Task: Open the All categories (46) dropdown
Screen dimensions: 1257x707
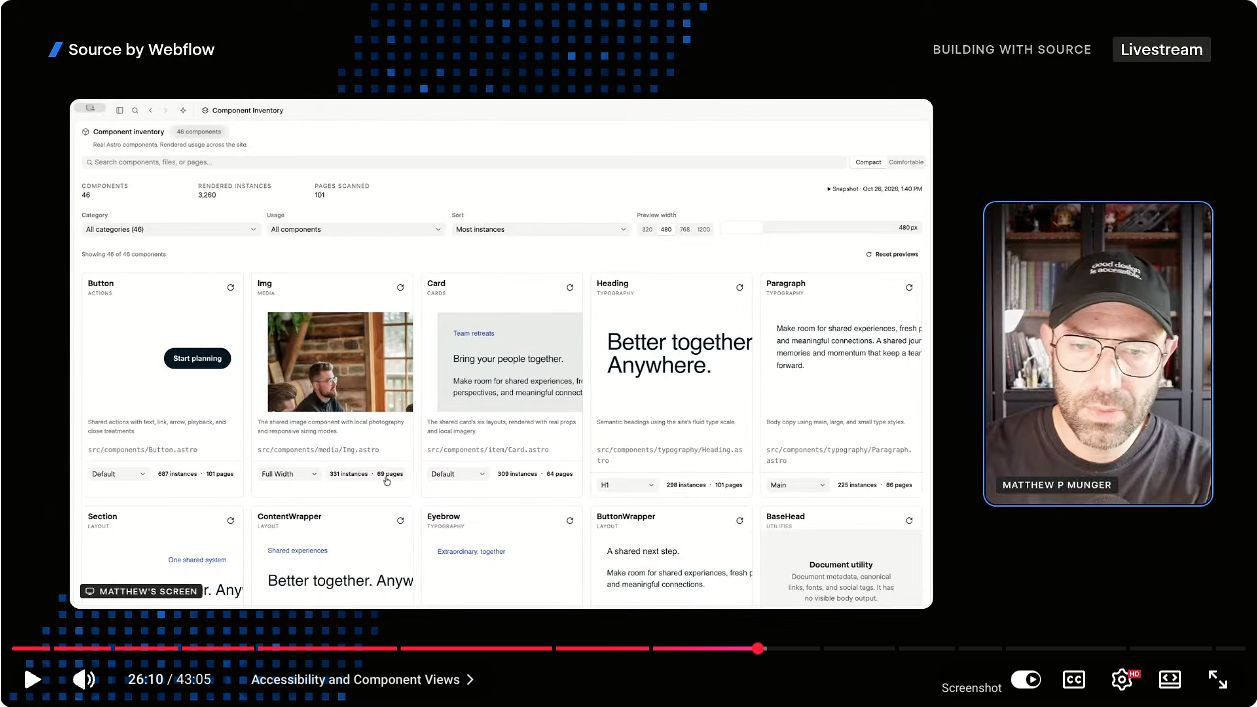Action: [171, 229]
